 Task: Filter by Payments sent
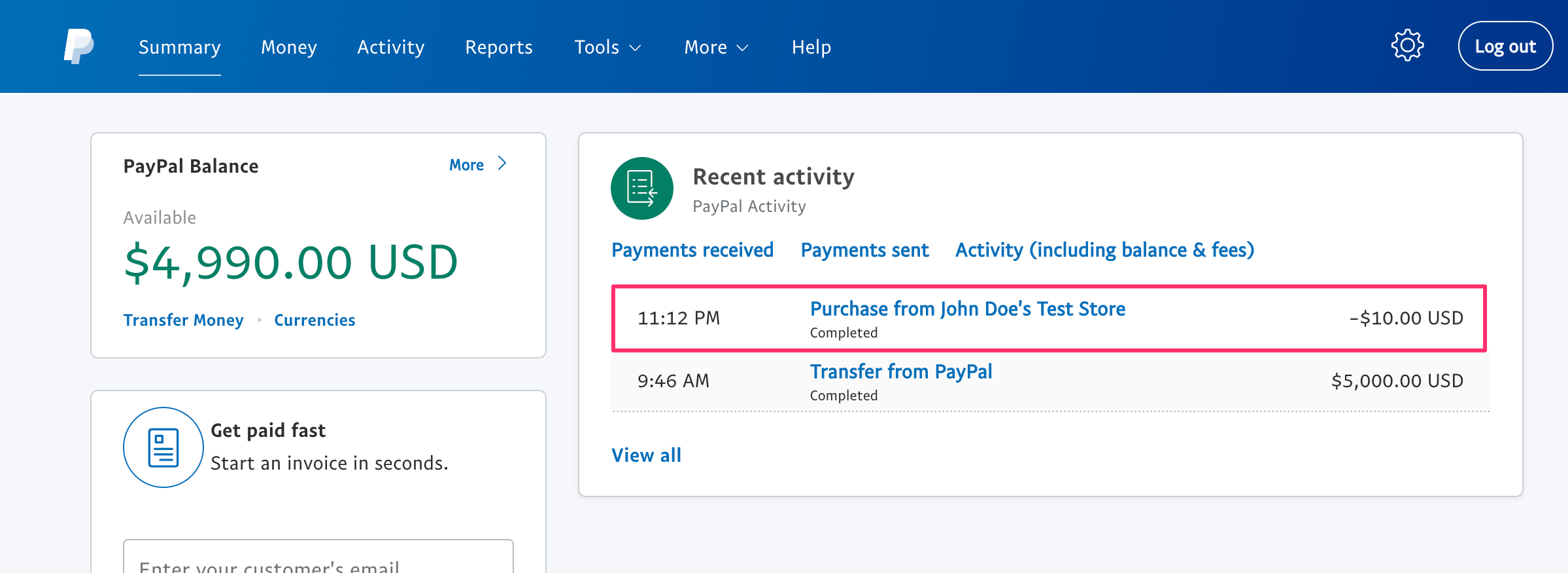coord(865,250)
